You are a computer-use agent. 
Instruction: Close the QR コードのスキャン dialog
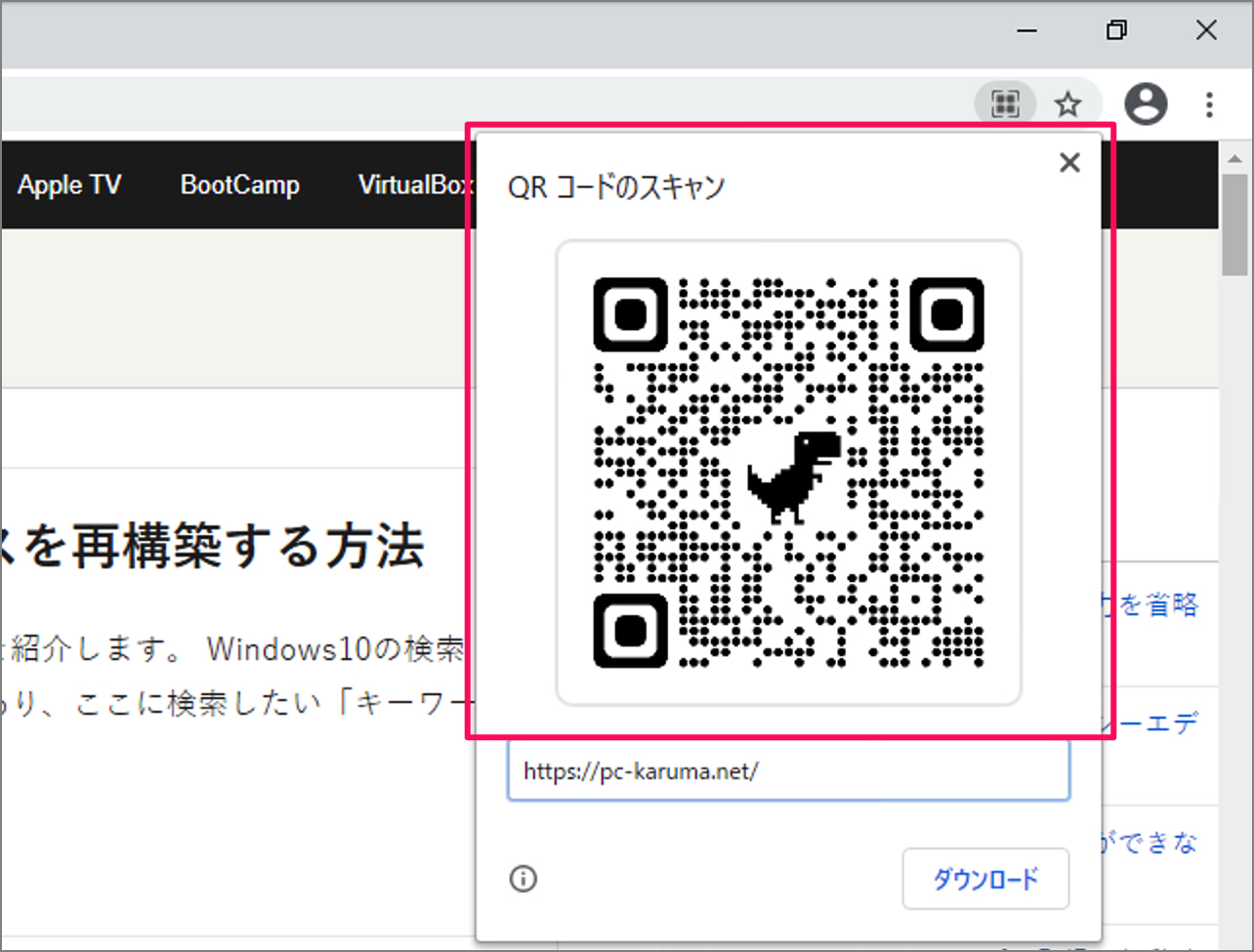tap(1069, 162)
